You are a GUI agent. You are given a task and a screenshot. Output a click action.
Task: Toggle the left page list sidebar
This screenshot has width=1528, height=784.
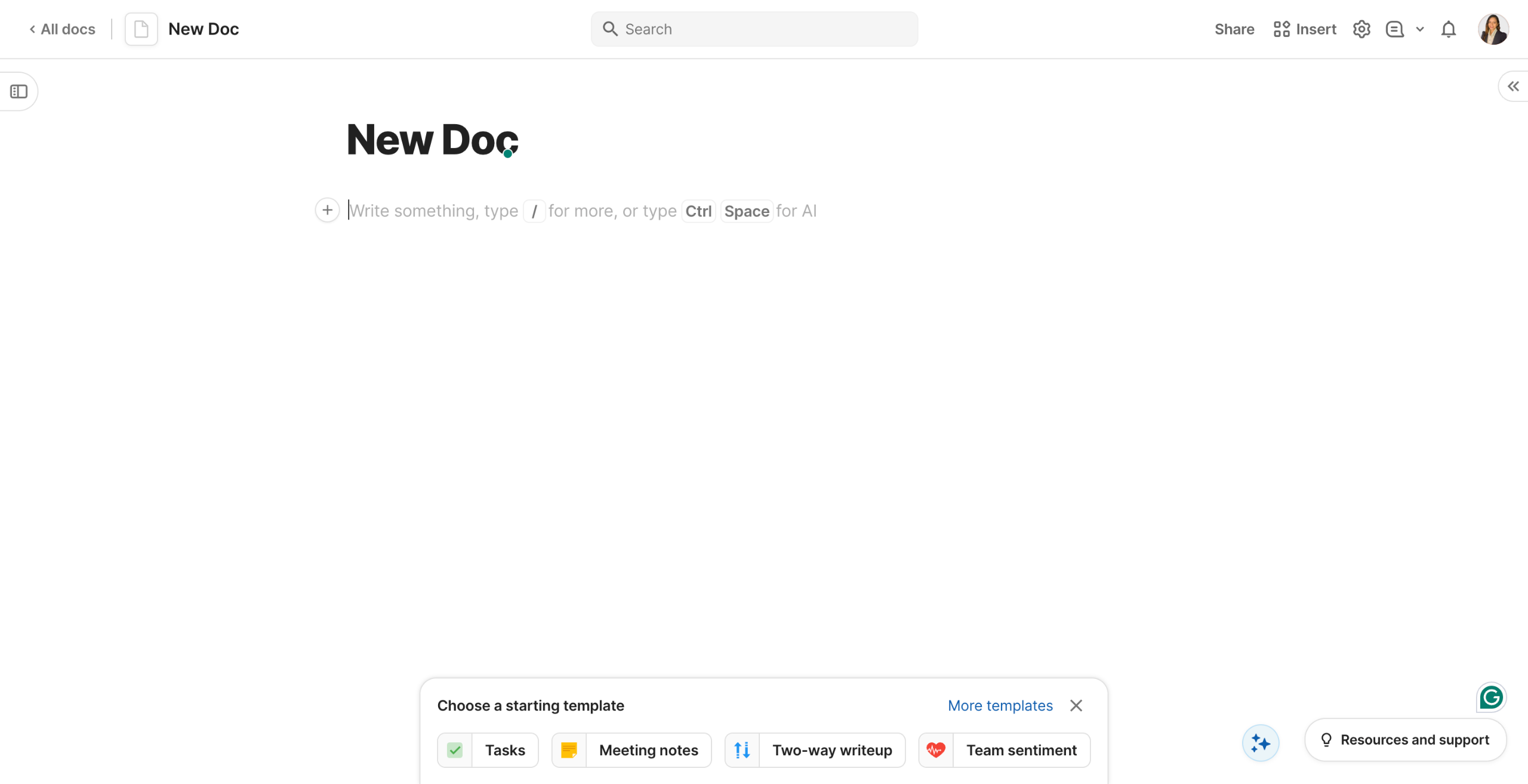(x=19, y=91)
